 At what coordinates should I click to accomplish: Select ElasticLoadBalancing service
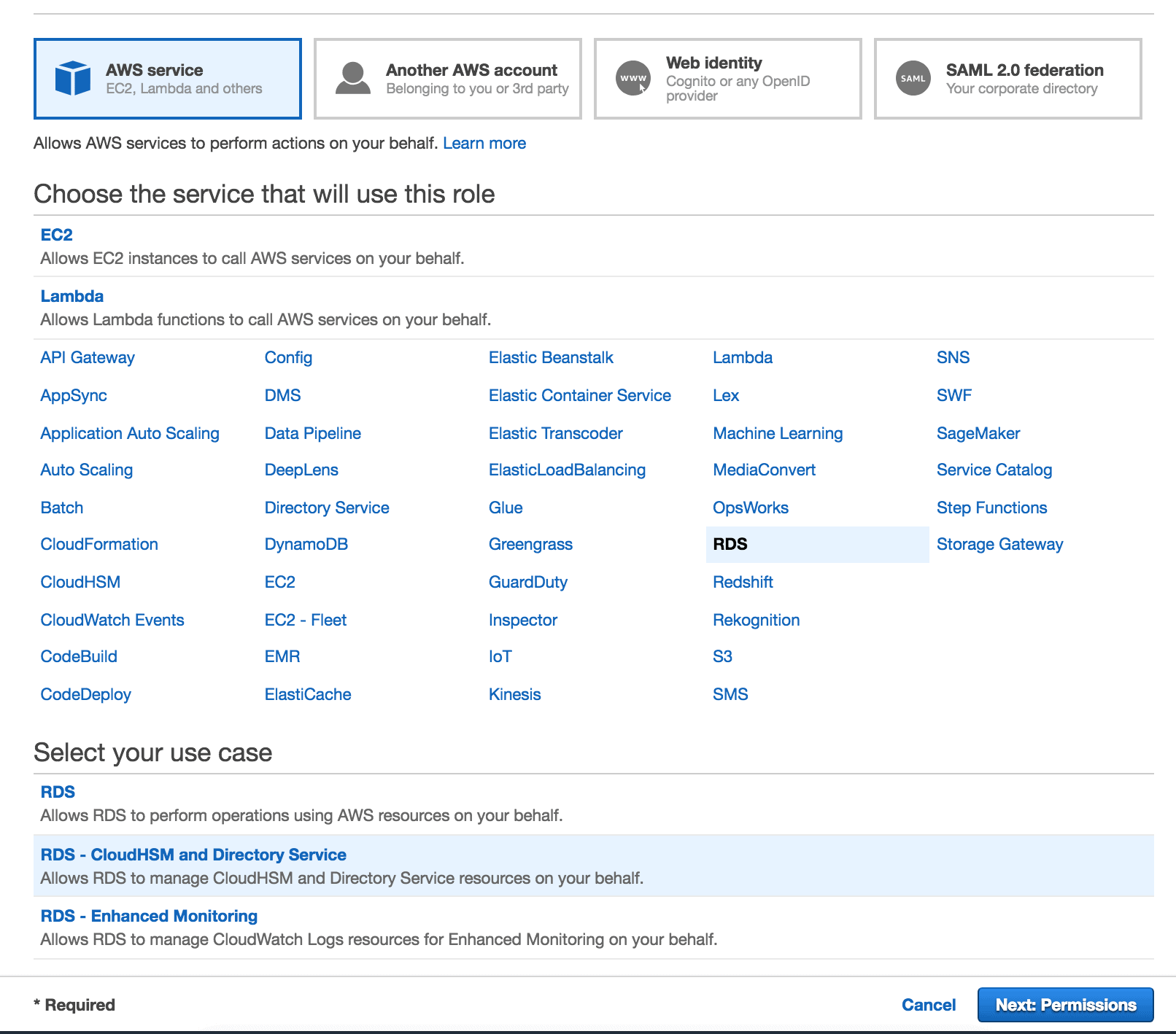point(568,470)
